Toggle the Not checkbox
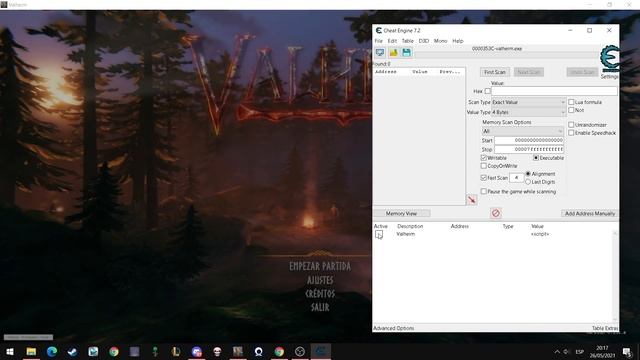The width and height of the screenshot is (640, 360). click(x=571, y=110)
